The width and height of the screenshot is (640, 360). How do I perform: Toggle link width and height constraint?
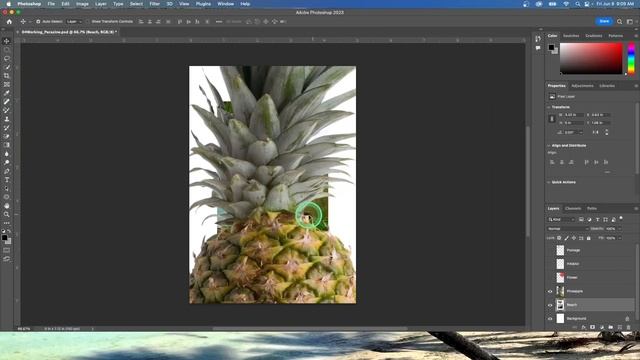click(x=552, y=119)
